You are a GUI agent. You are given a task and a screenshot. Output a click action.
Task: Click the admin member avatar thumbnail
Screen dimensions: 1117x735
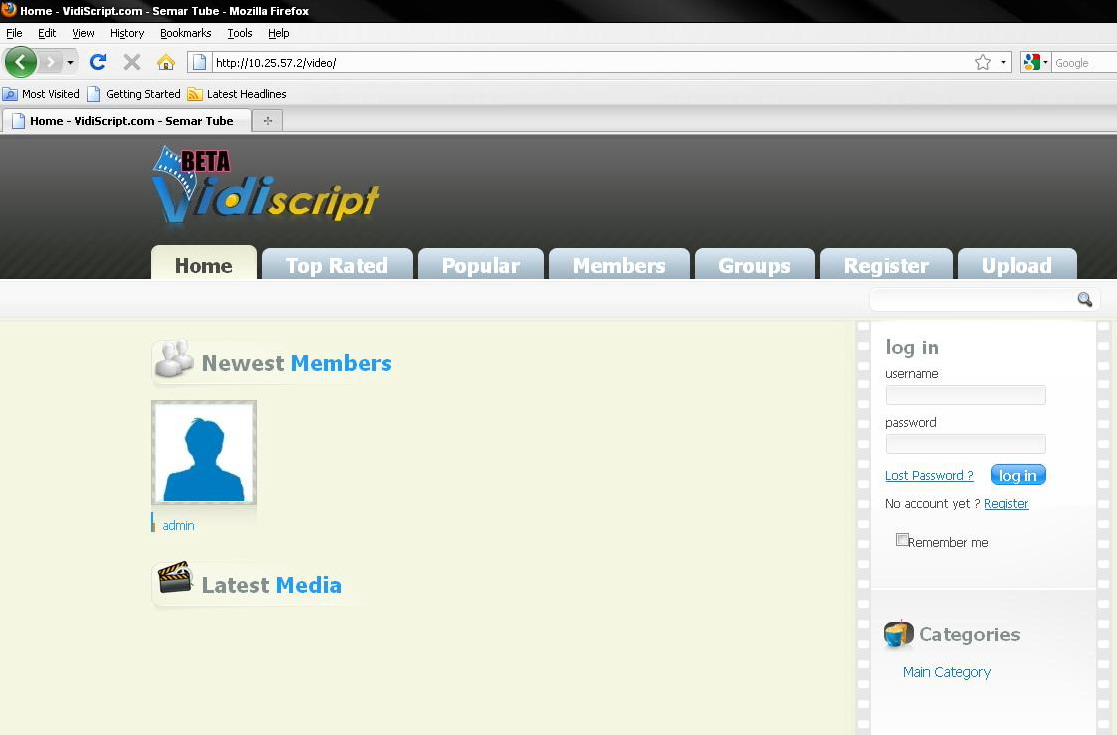(204, 452)
